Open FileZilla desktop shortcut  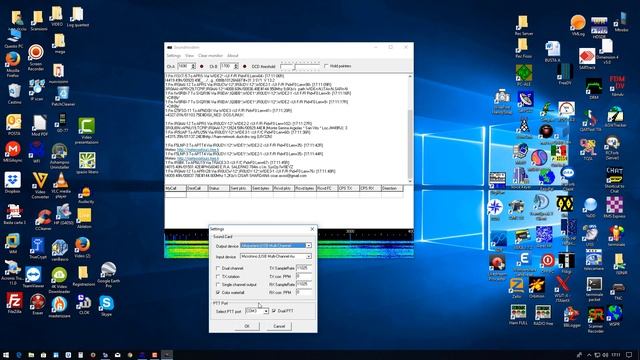pyautogui.click(x=14, y=303)
